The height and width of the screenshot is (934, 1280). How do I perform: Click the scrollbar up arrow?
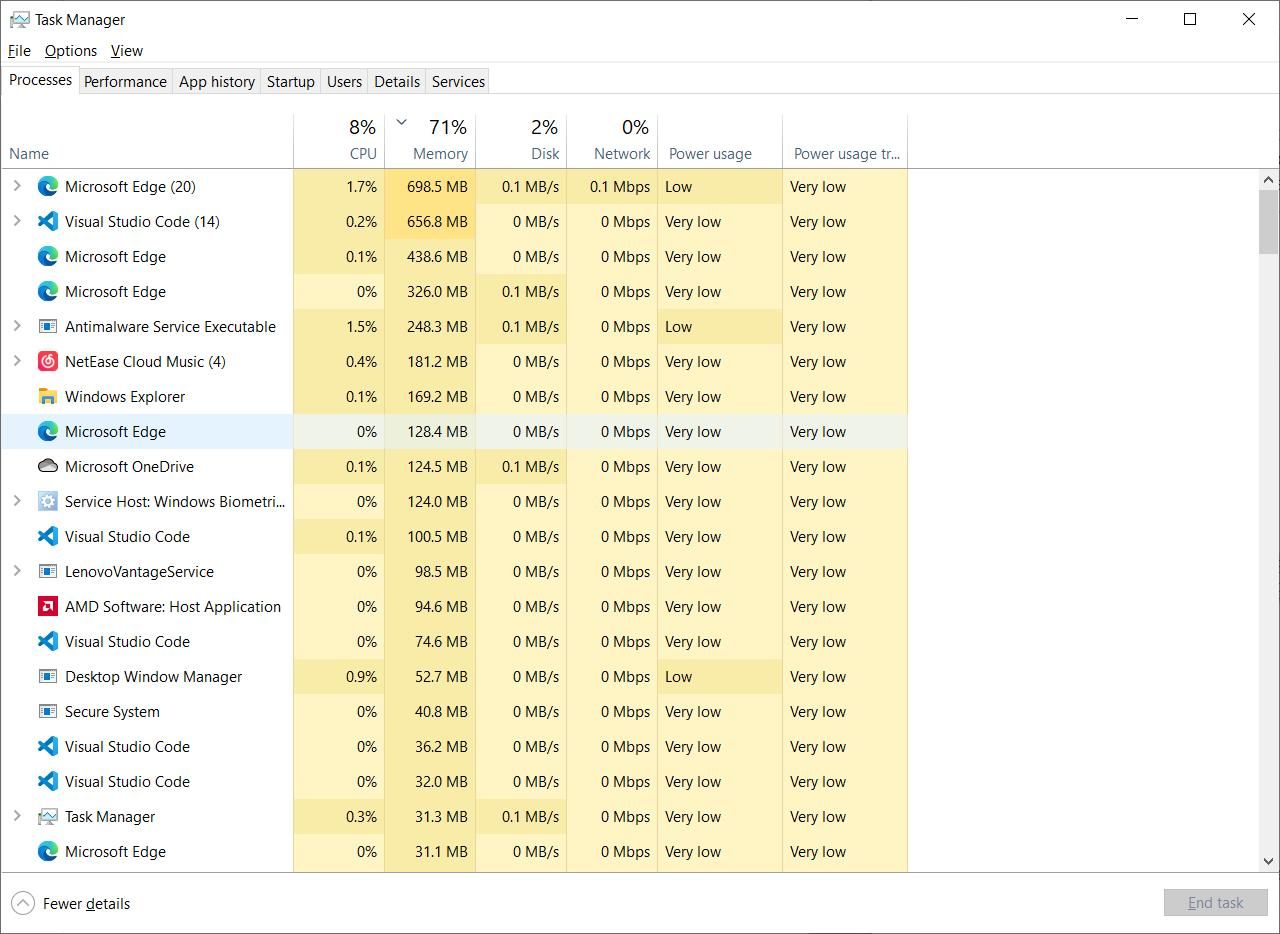click(1268, 180)
